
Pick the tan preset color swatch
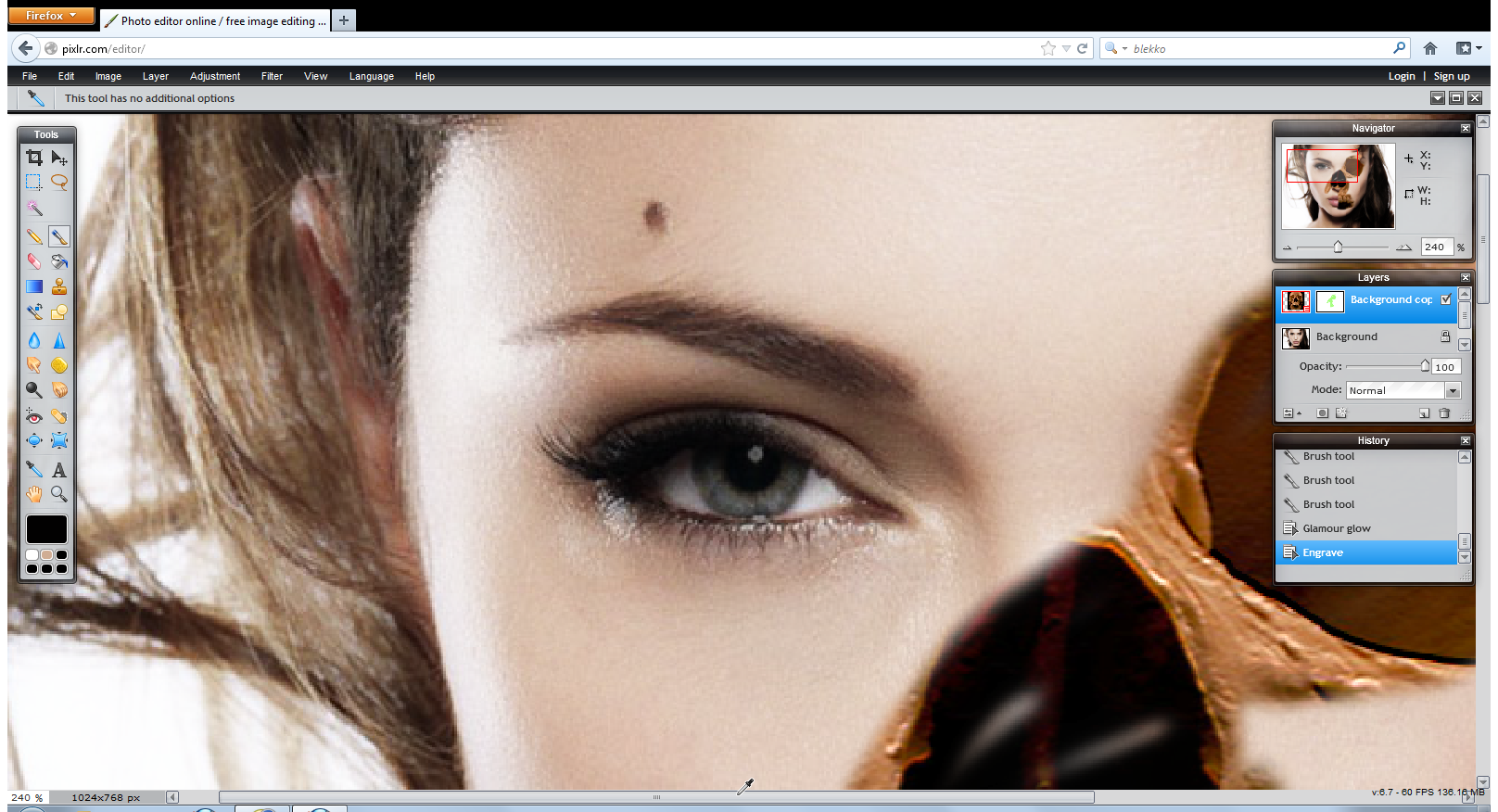[46, 554]
